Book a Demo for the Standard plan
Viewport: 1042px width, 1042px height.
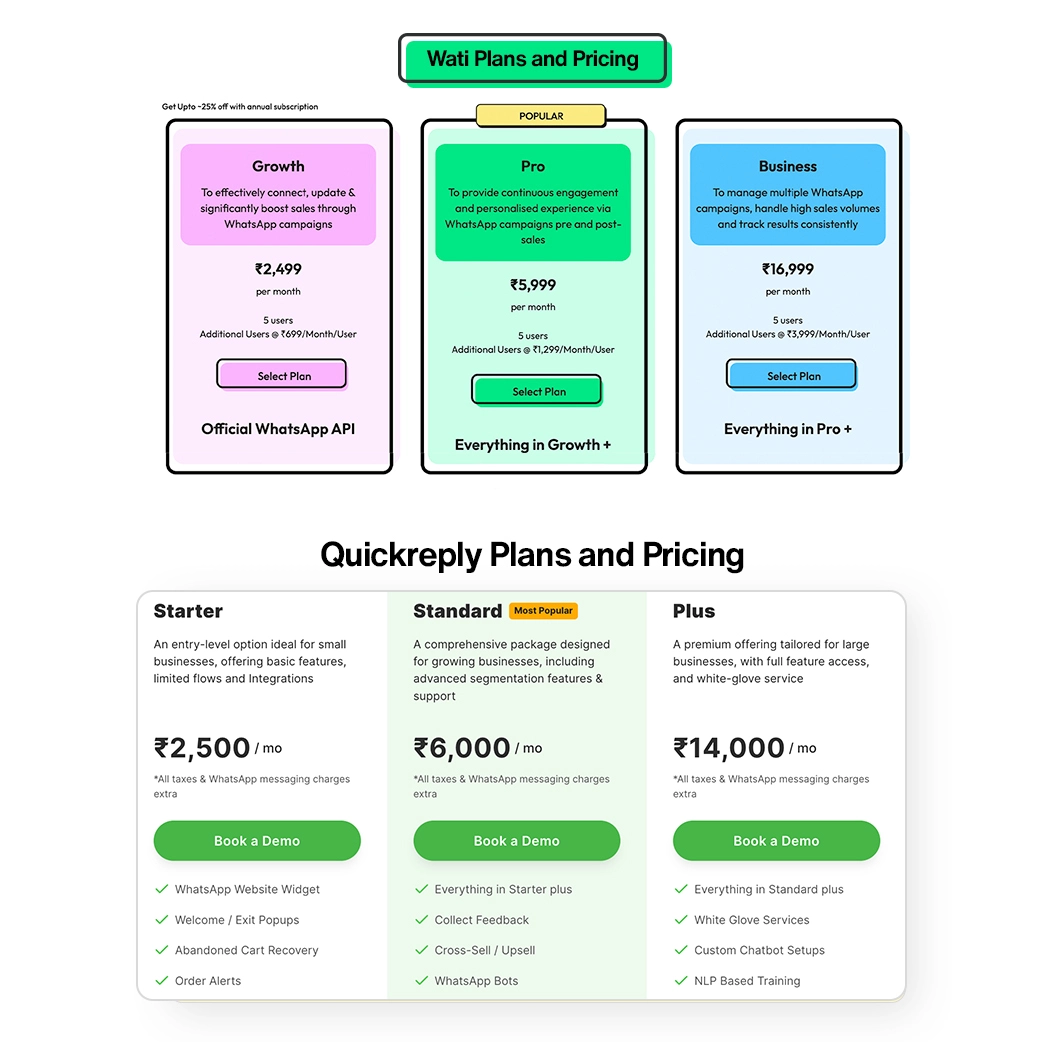click(x=516, y=841)
